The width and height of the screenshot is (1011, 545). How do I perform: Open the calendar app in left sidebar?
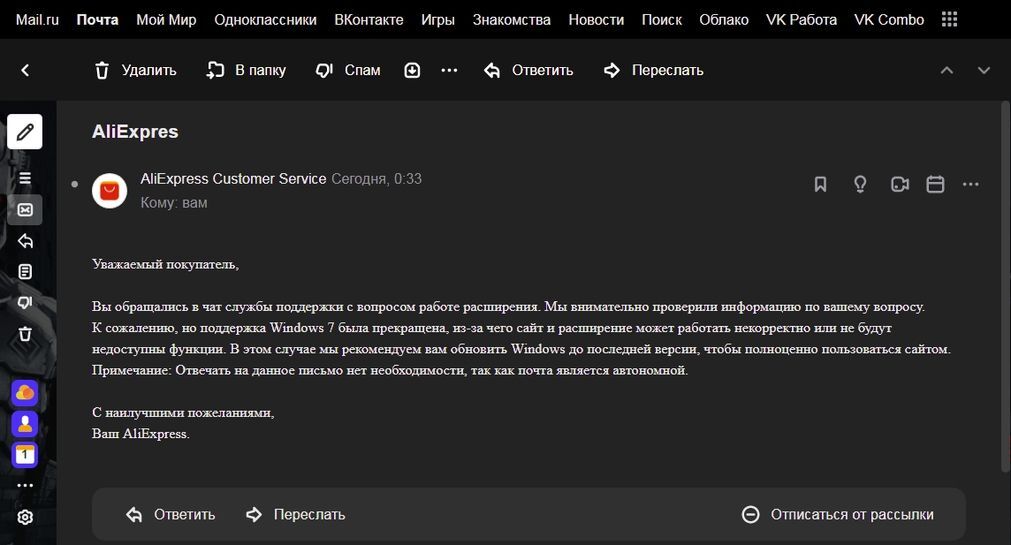click(x=25, y=455)
